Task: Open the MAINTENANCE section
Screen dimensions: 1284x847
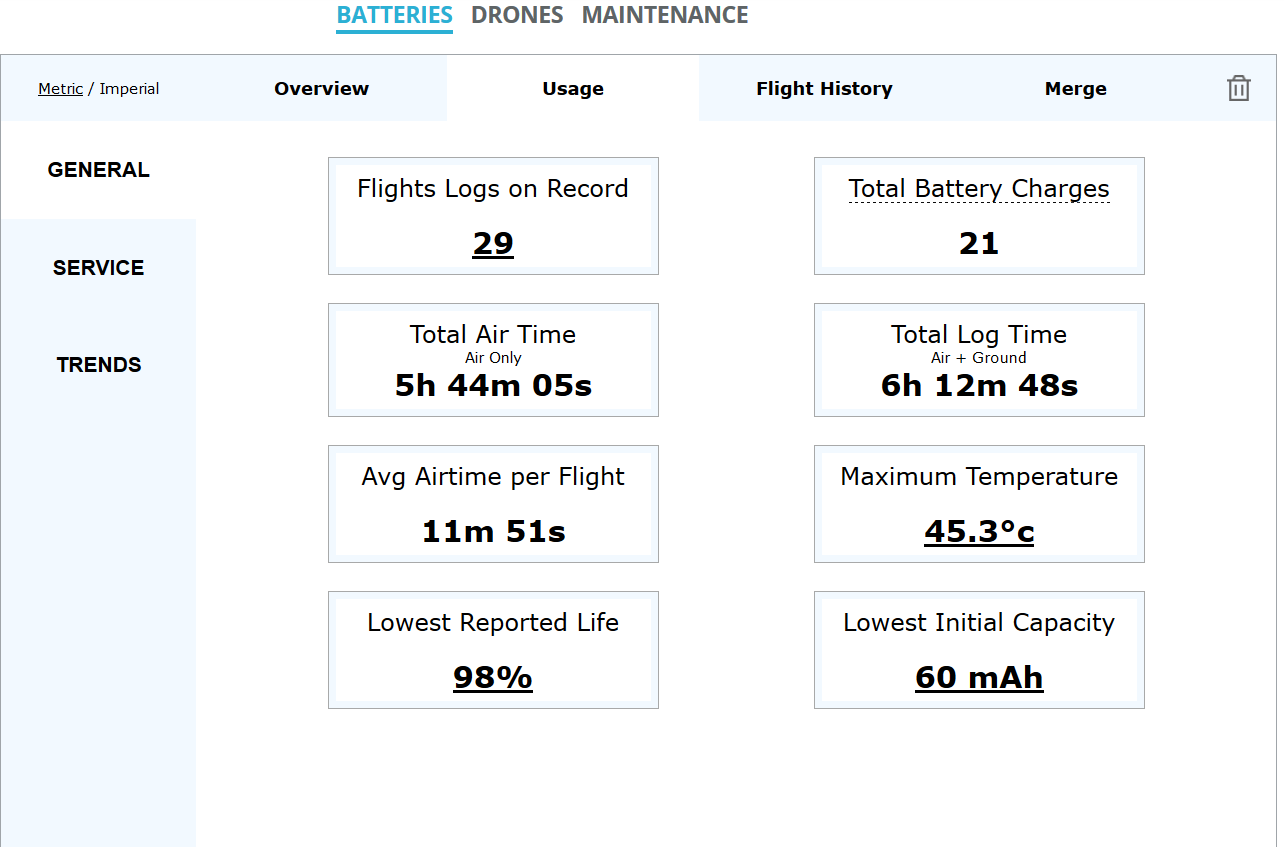Action: [x=664, y=16]
